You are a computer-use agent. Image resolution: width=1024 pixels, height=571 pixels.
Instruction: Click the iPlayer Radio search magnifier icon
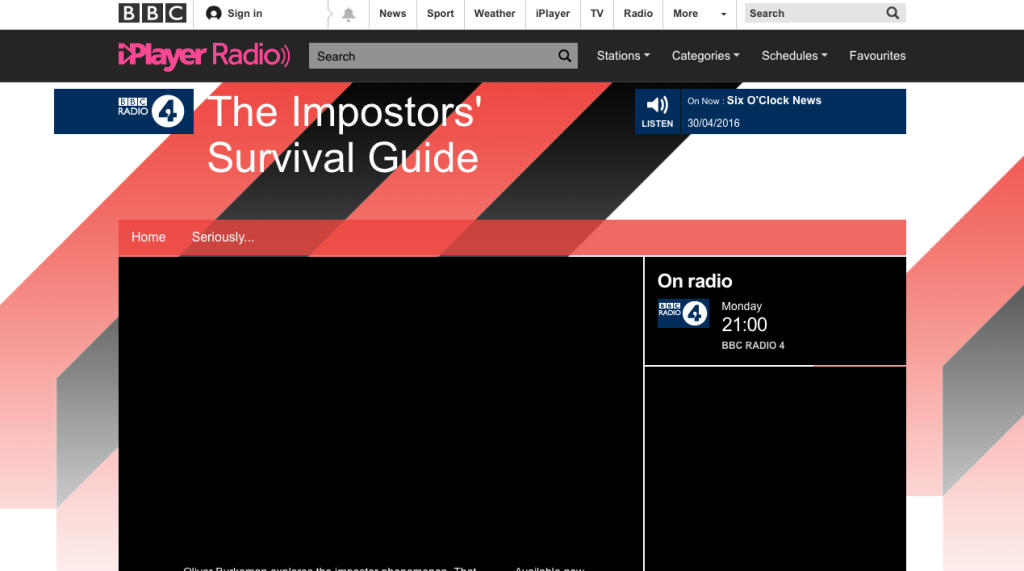tap(565, 56)
